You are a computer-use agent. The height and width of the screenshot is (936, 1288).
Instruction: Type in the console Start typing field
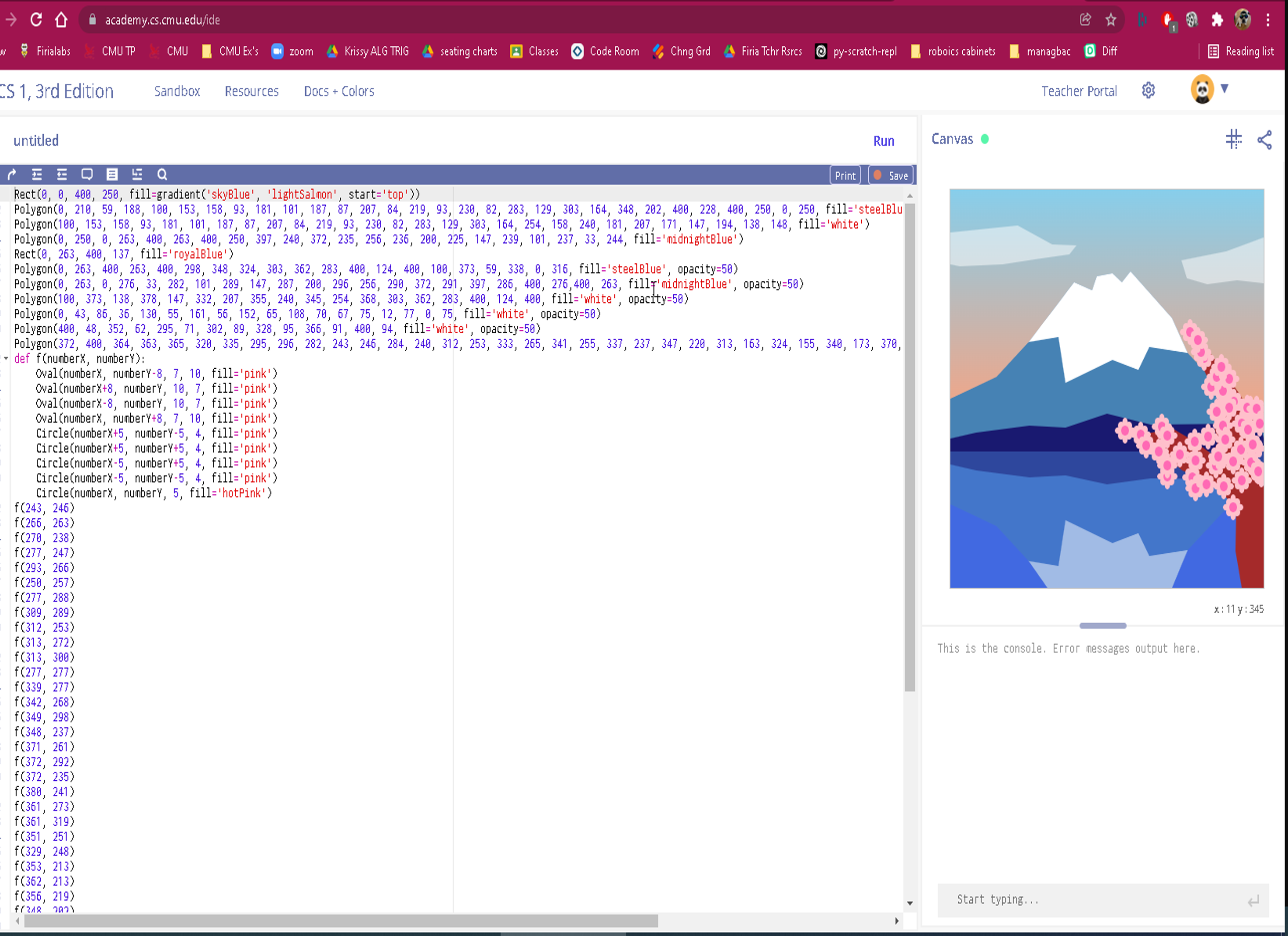coord(1079,899)
